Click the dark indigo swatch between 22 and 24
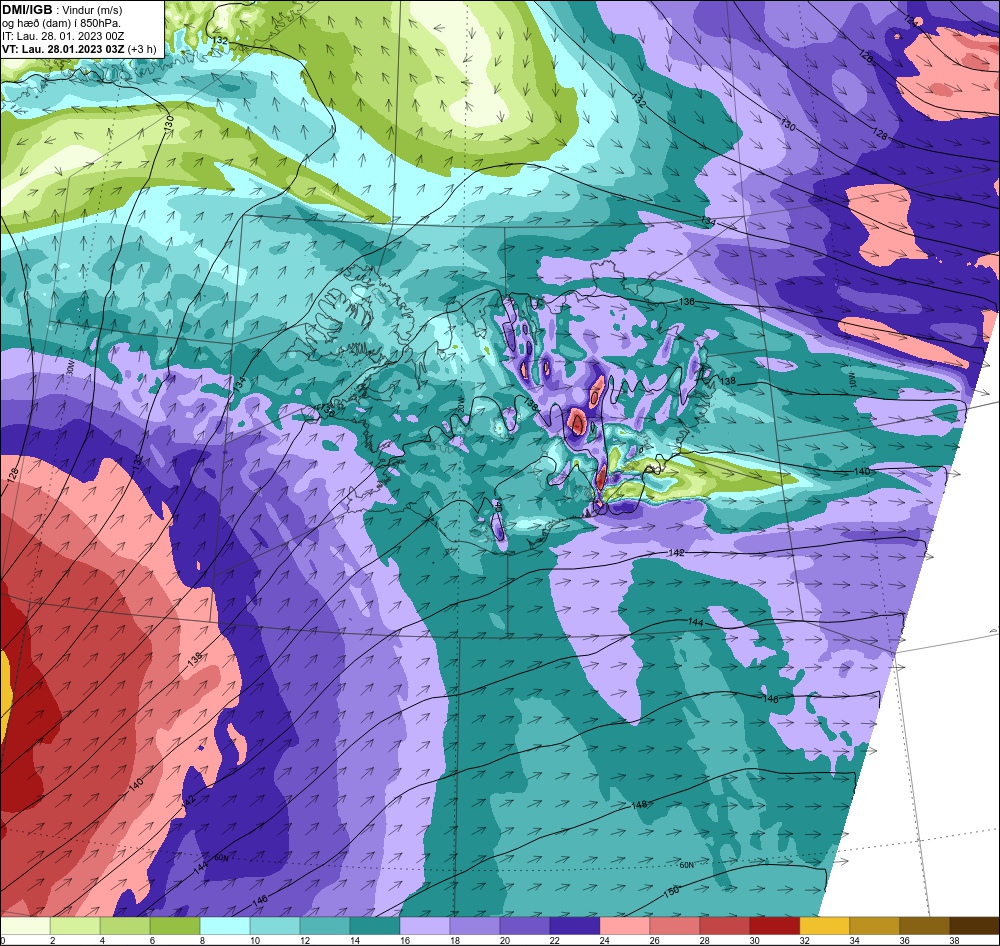The width and height of the screenshot is (1000, 946). pyautogui.click(x=575, y=926)
